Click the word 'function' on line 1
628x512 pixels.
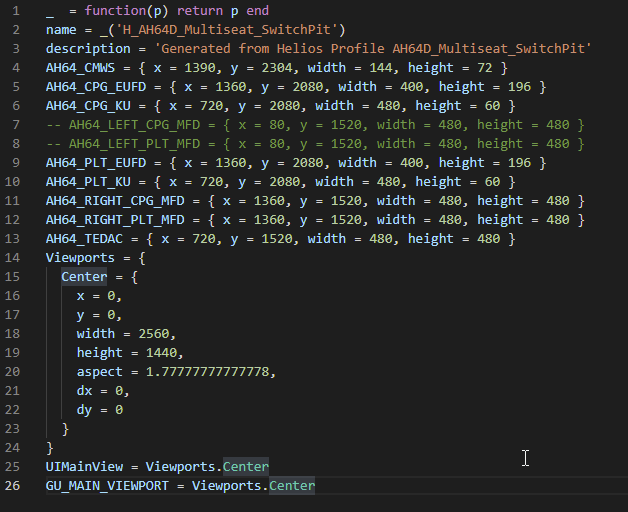[x=115, y=11]
